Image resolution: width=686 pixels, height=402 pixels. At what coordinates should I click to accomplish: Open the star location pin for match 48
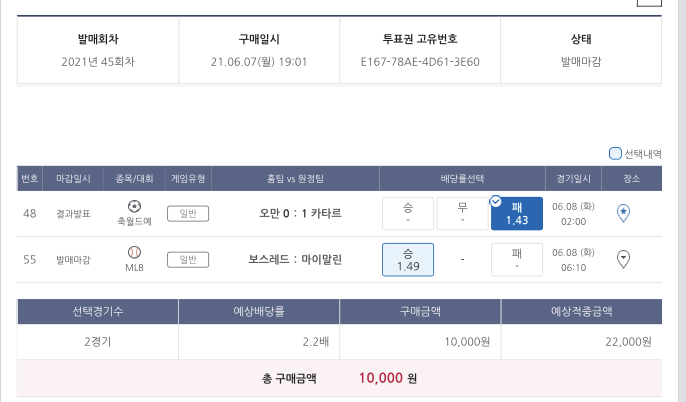624,212
